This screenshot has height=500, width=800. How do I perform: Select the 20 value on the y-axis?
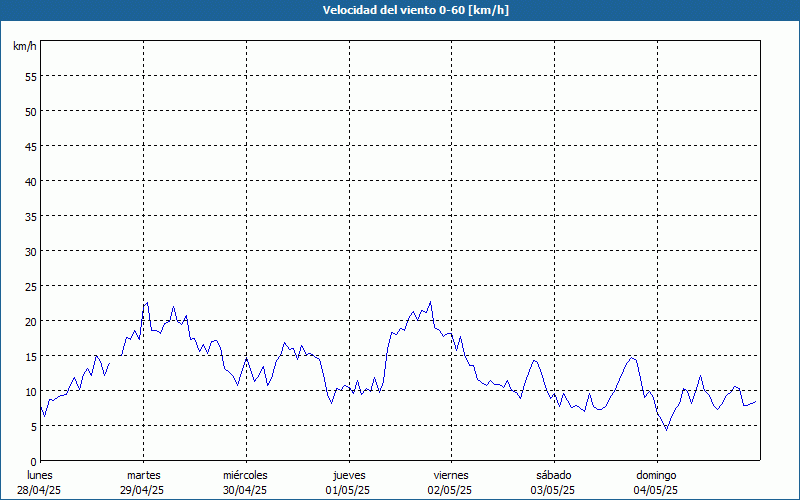(x=31, y=321)
